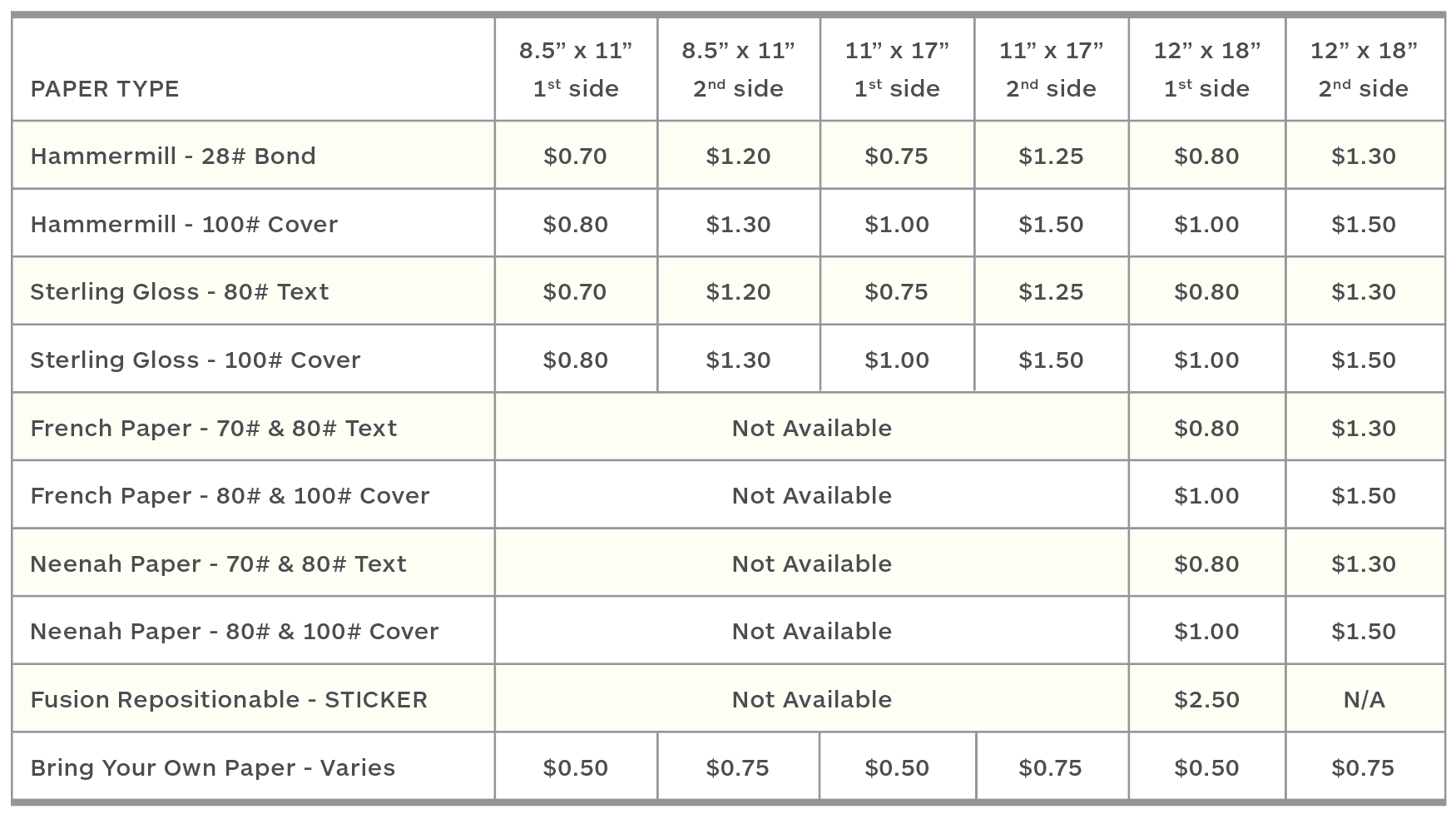
Task: Click the 12" x 18" 1st side header
Action: tap(1206, 69)
